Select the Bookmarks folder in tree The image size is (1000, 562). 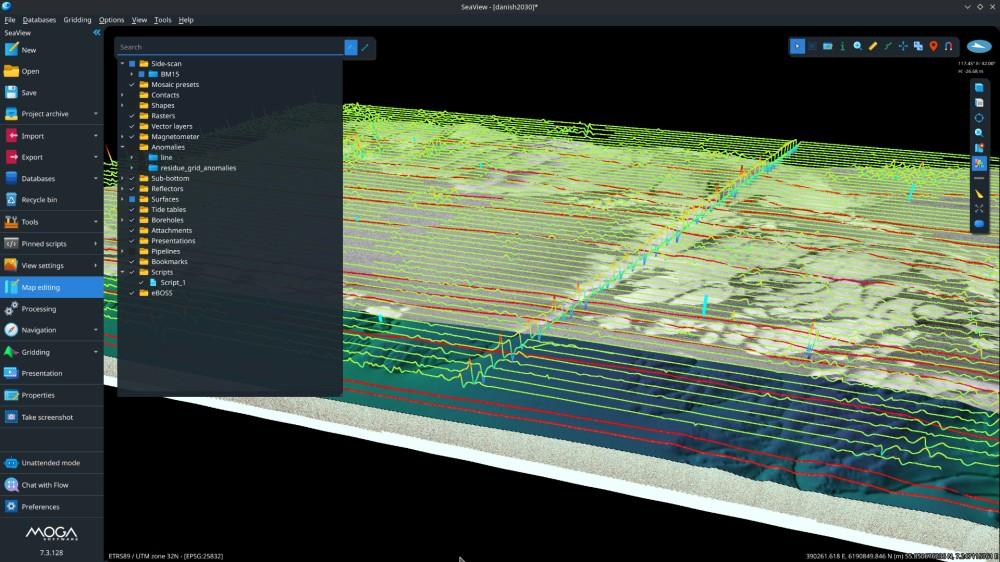point(169,262)
